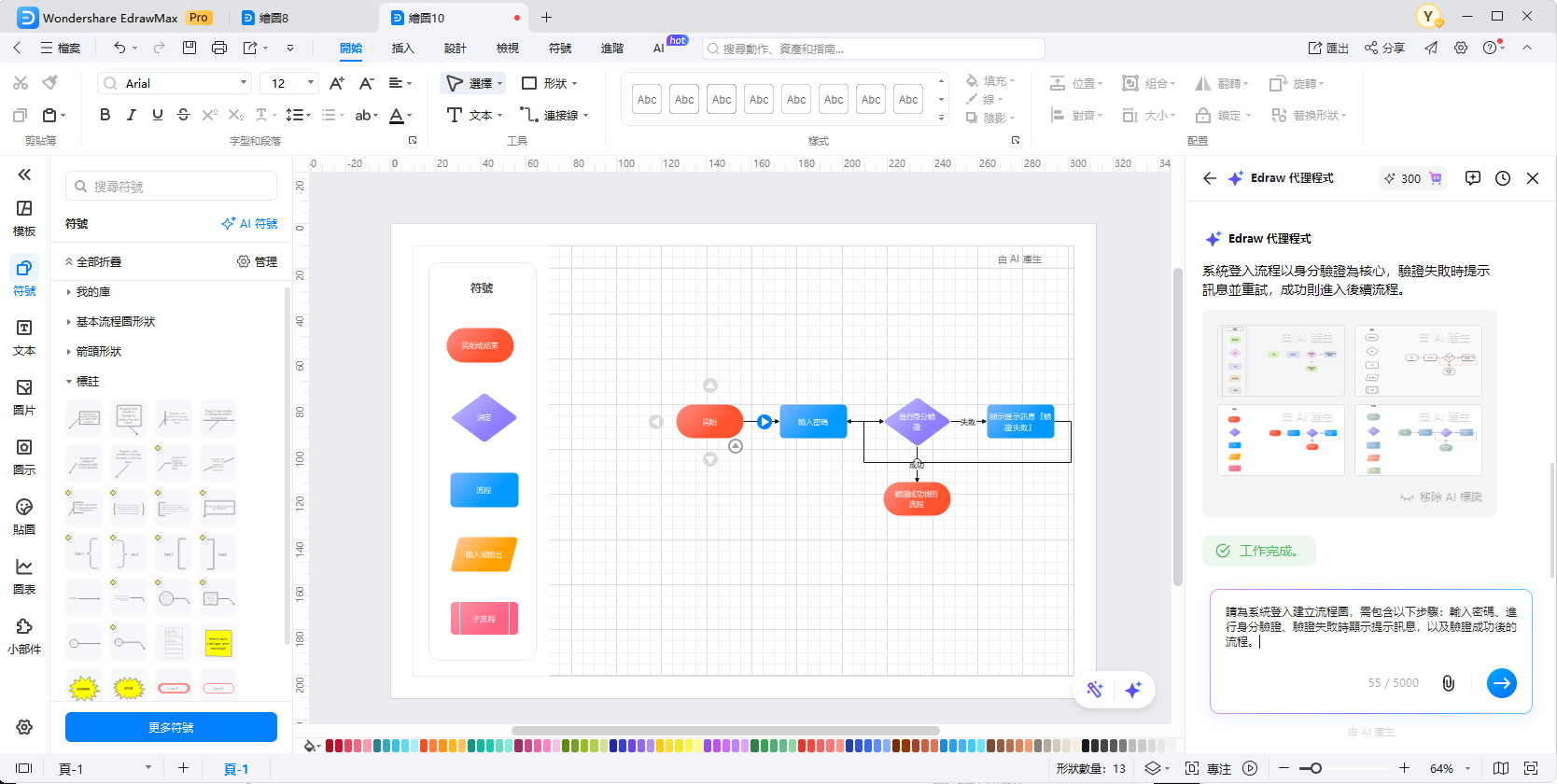Open the 貼圖 stickers sidebar panel
The image size is (1557, 784).
[x=24, y=515]
